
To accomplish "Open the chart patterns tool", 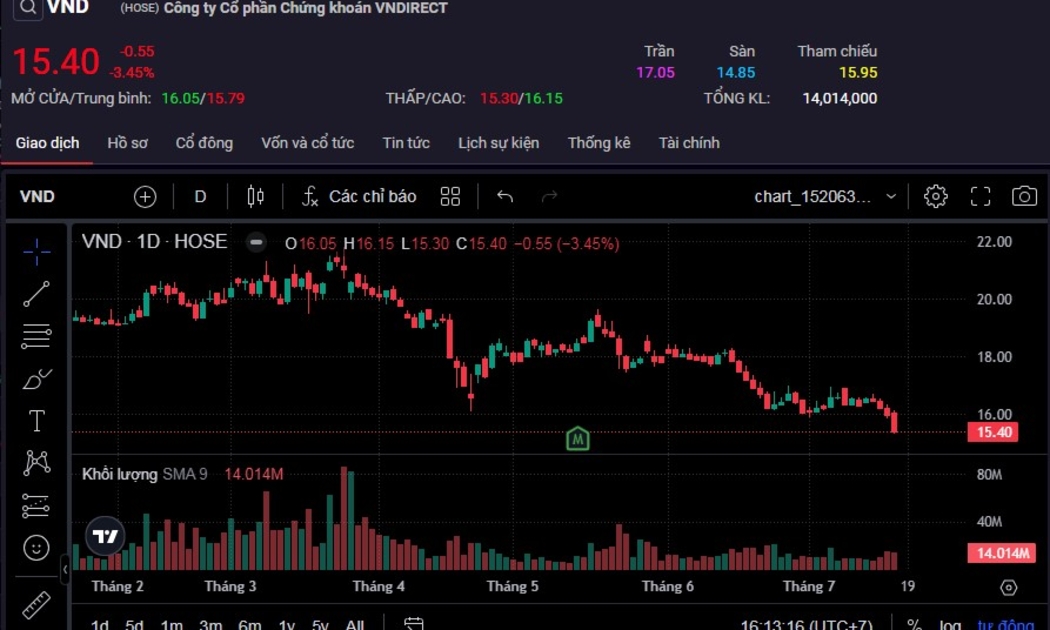I will pos(37,463).
